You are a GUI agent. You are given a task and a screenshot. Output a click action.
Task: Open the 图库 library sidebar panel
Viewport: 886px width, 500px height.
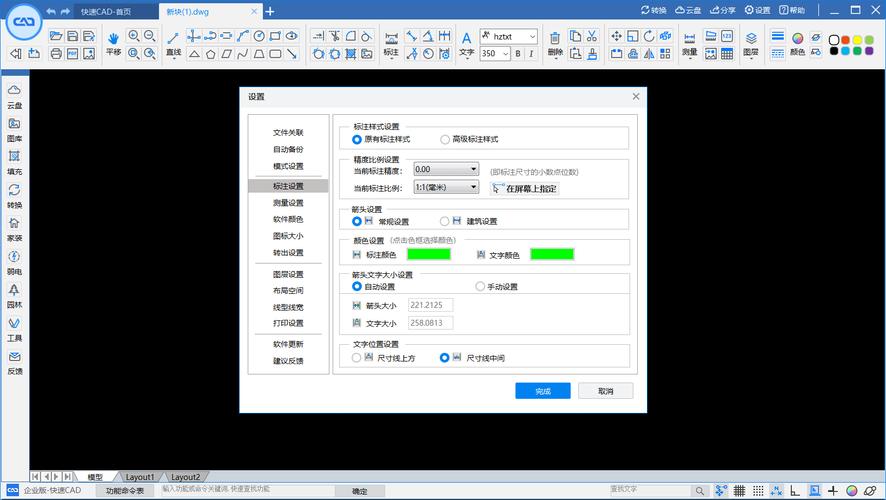14,128
